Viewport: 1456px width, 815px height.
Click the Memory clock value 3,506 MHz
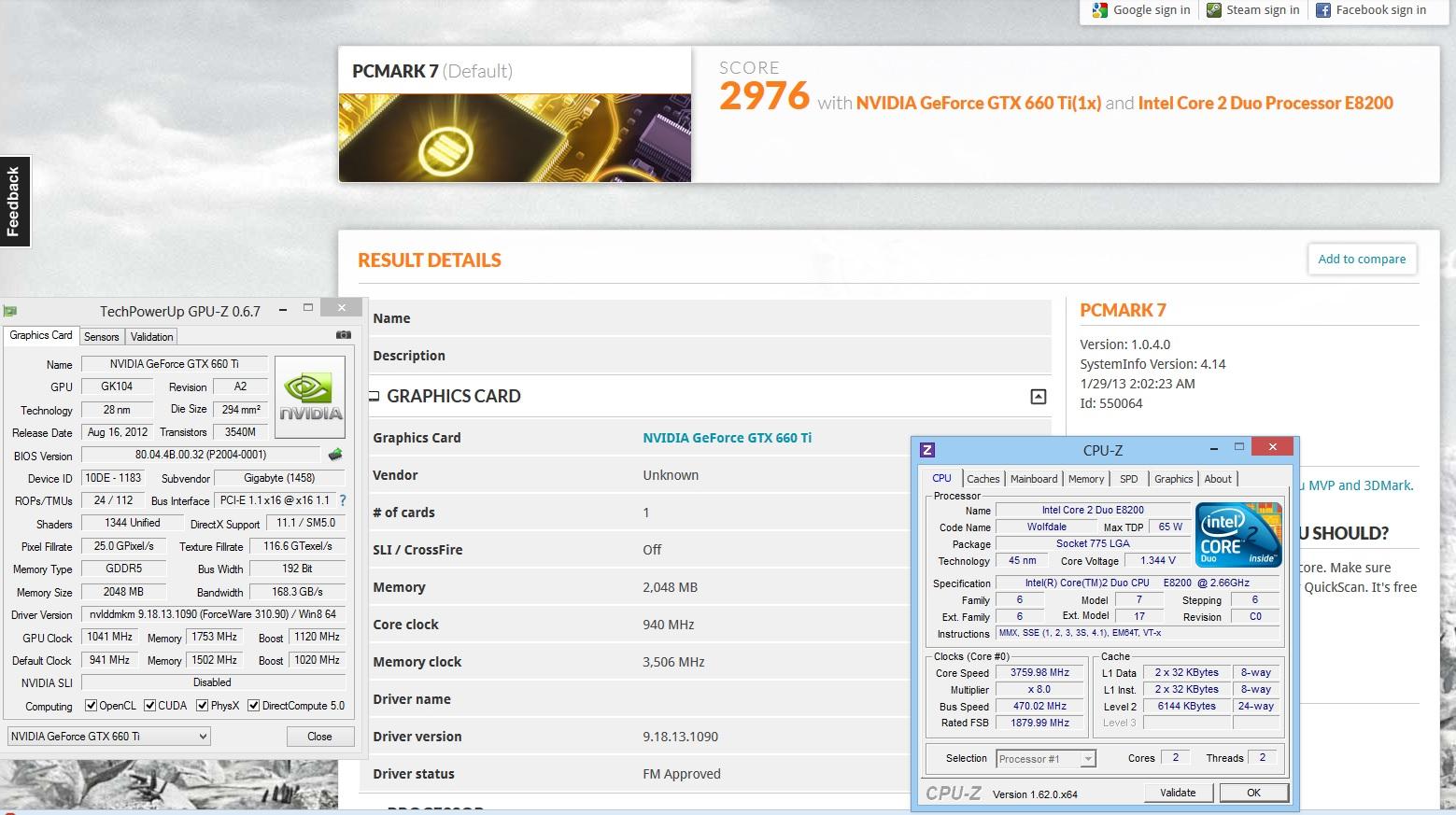coord(673,662)
